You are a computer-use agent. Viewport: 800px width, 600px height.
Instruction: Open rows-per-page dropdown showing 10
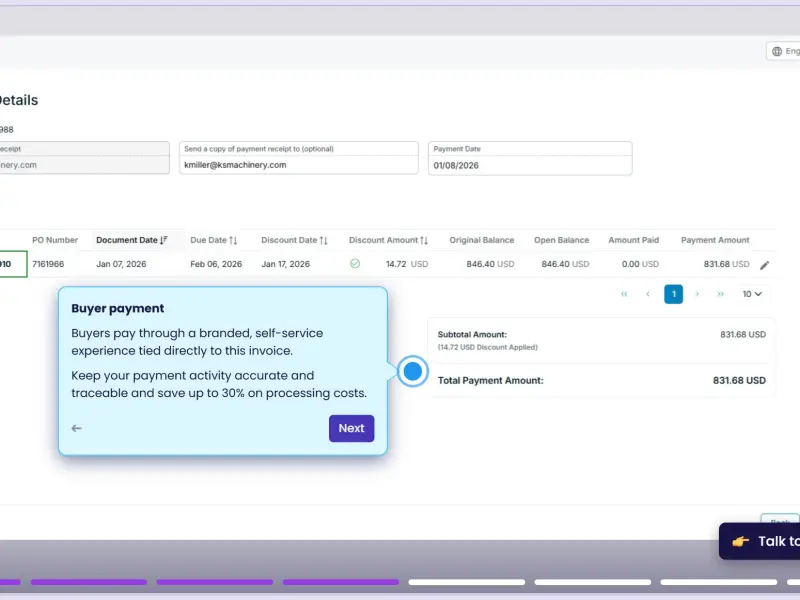point(752,294)
